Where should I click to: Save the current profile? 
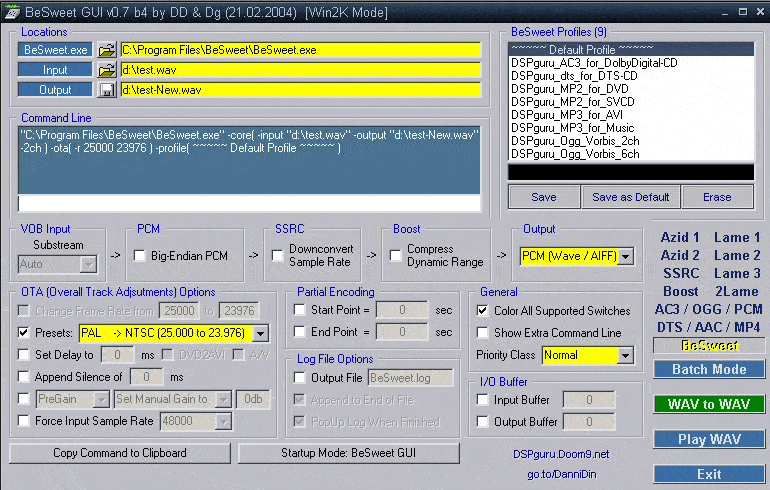click(544, 197)
